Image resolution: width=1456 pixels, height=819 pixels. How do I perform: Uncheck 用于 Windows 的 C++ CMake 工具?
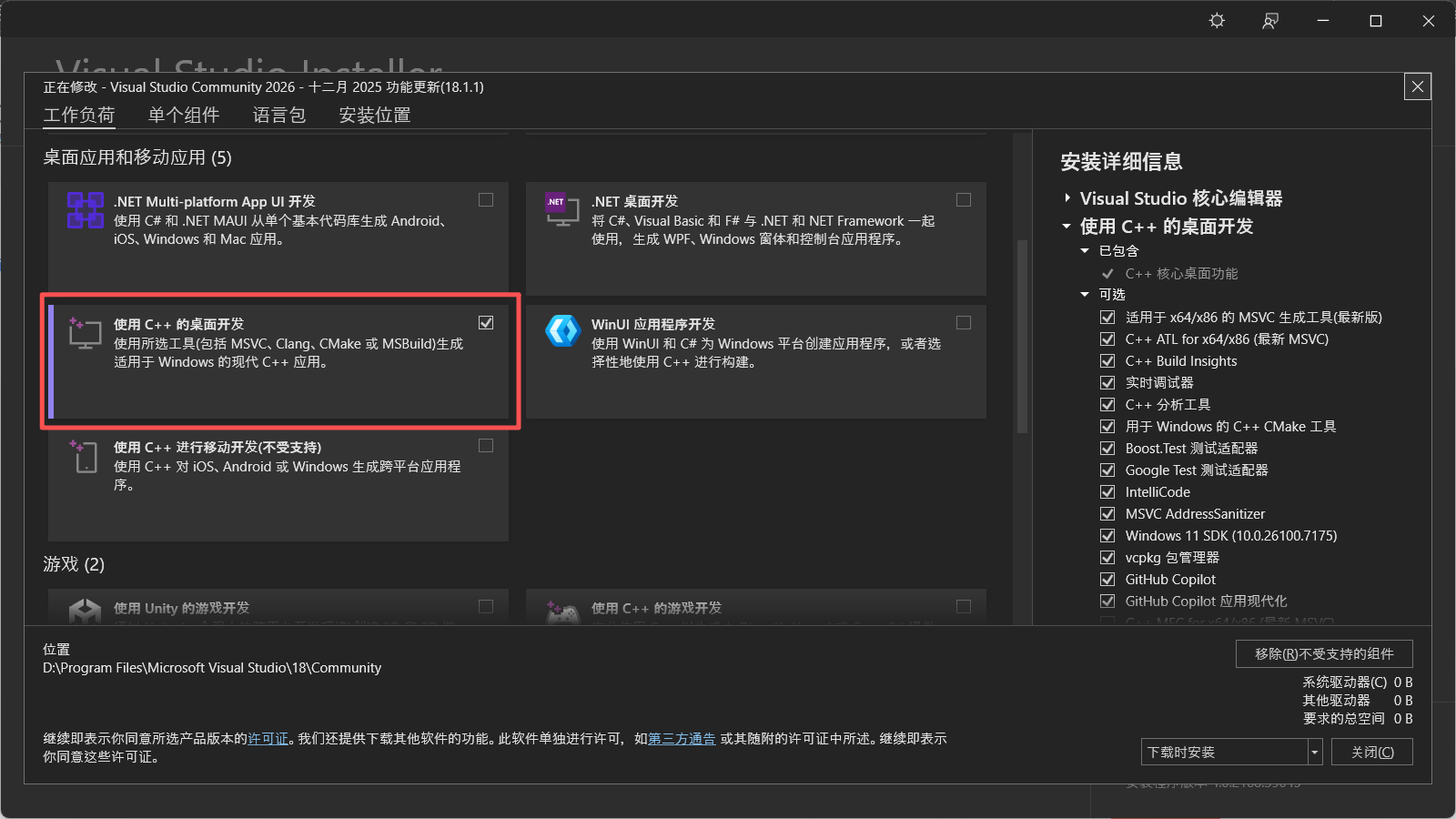click(x=1107, y=427)
